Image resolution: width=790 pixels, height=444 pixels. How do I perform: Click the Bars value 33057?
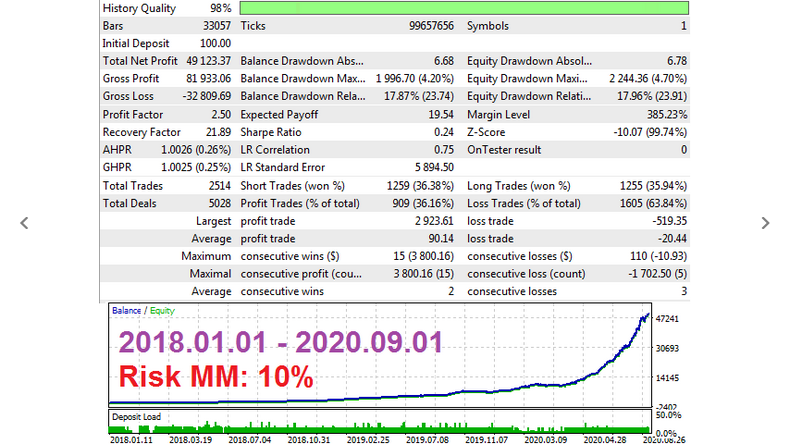(x=217, y=26)
